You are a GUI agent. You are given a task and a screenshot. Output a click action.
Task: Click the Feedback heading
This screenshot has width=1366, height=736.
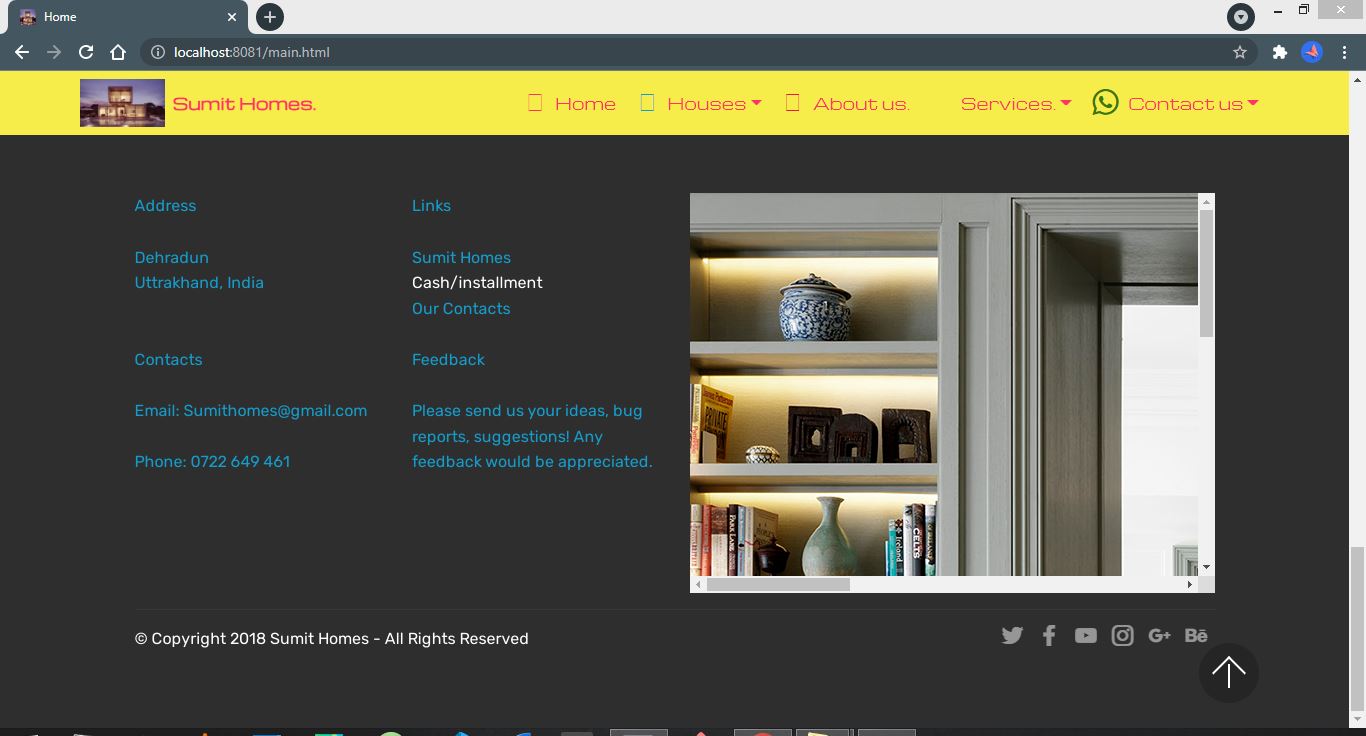pyautogui.click(x=448, y=359)
